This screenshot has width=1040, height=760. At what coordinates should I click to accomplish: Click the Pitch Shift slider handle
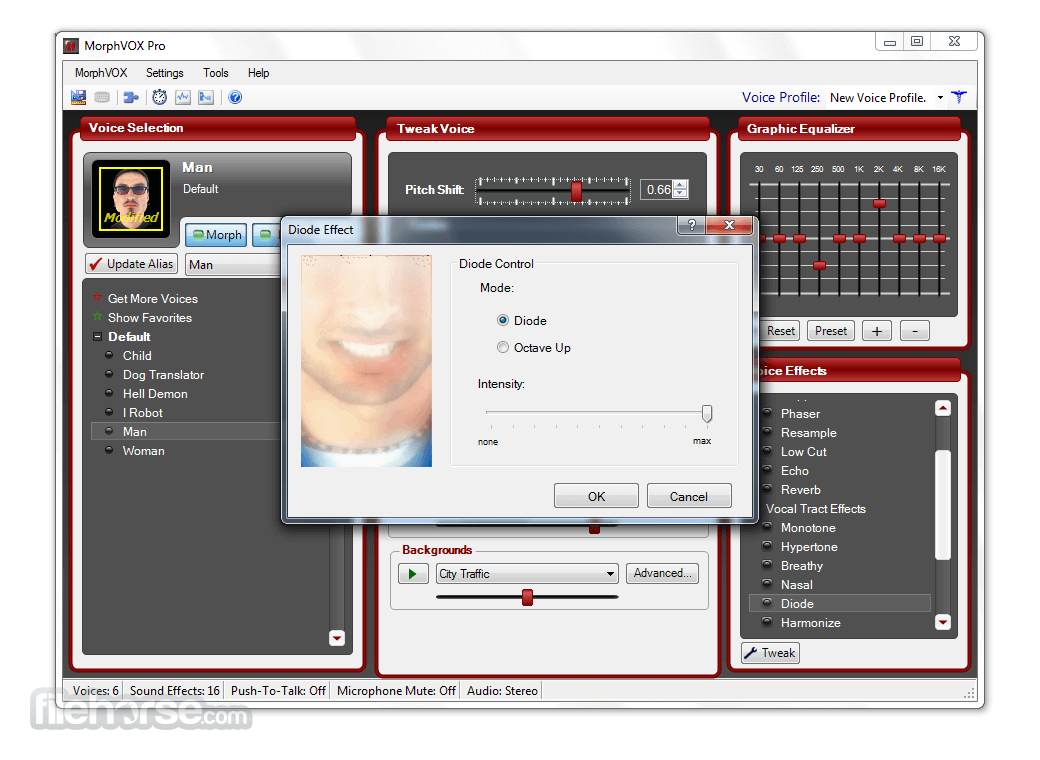[576, 191]
